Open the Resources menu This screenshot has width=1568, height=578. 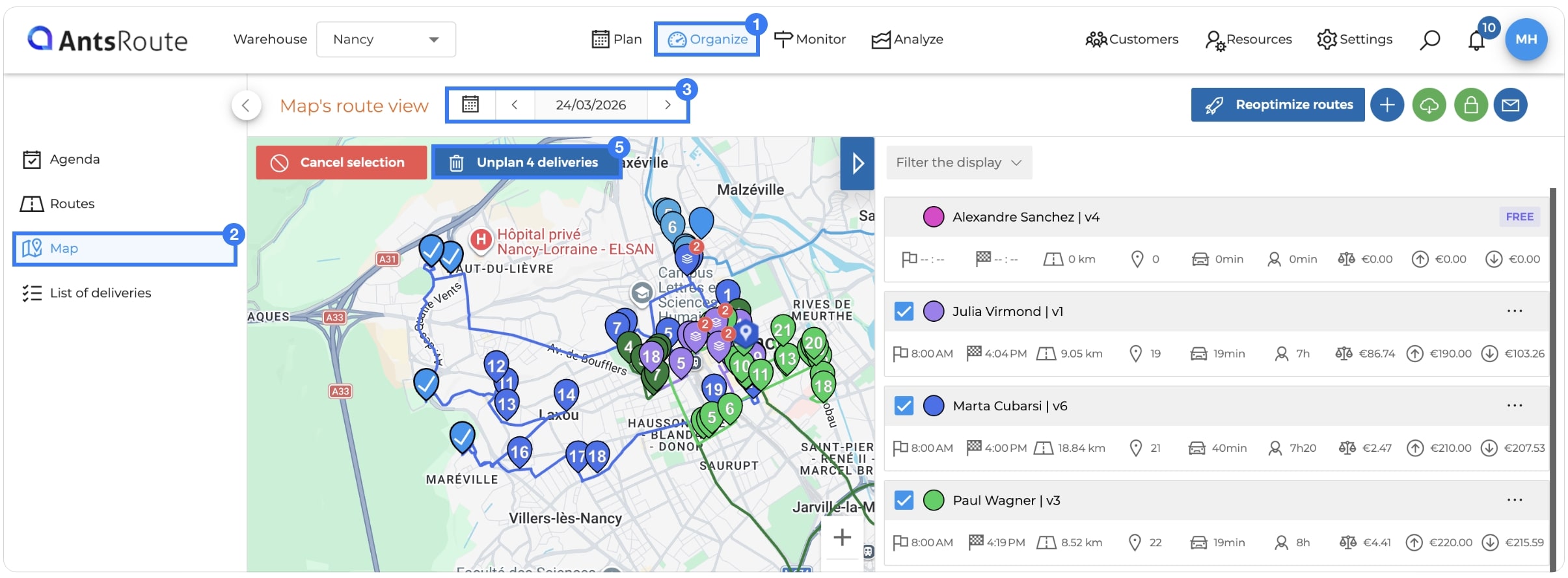tap(1249, 39)
